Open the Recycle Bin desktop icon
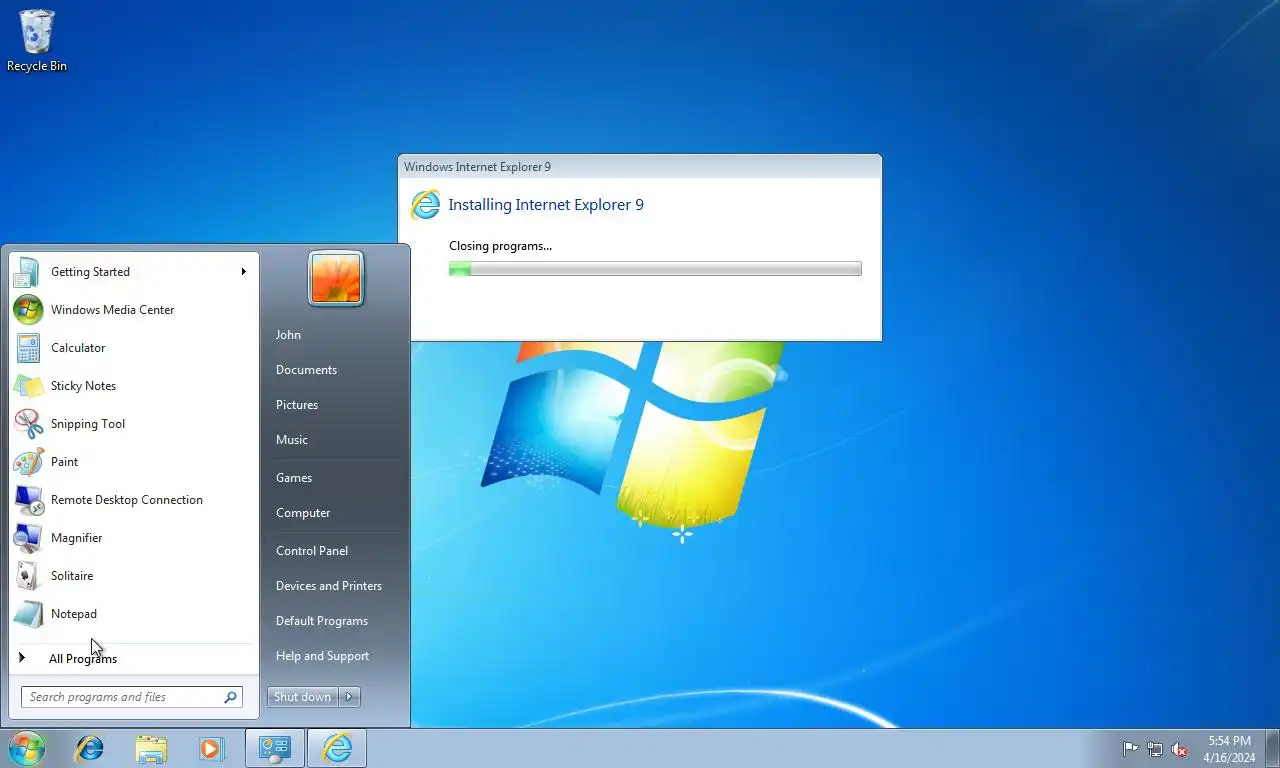The height and width of the screenshot is (768, 1280). [37, 40]
